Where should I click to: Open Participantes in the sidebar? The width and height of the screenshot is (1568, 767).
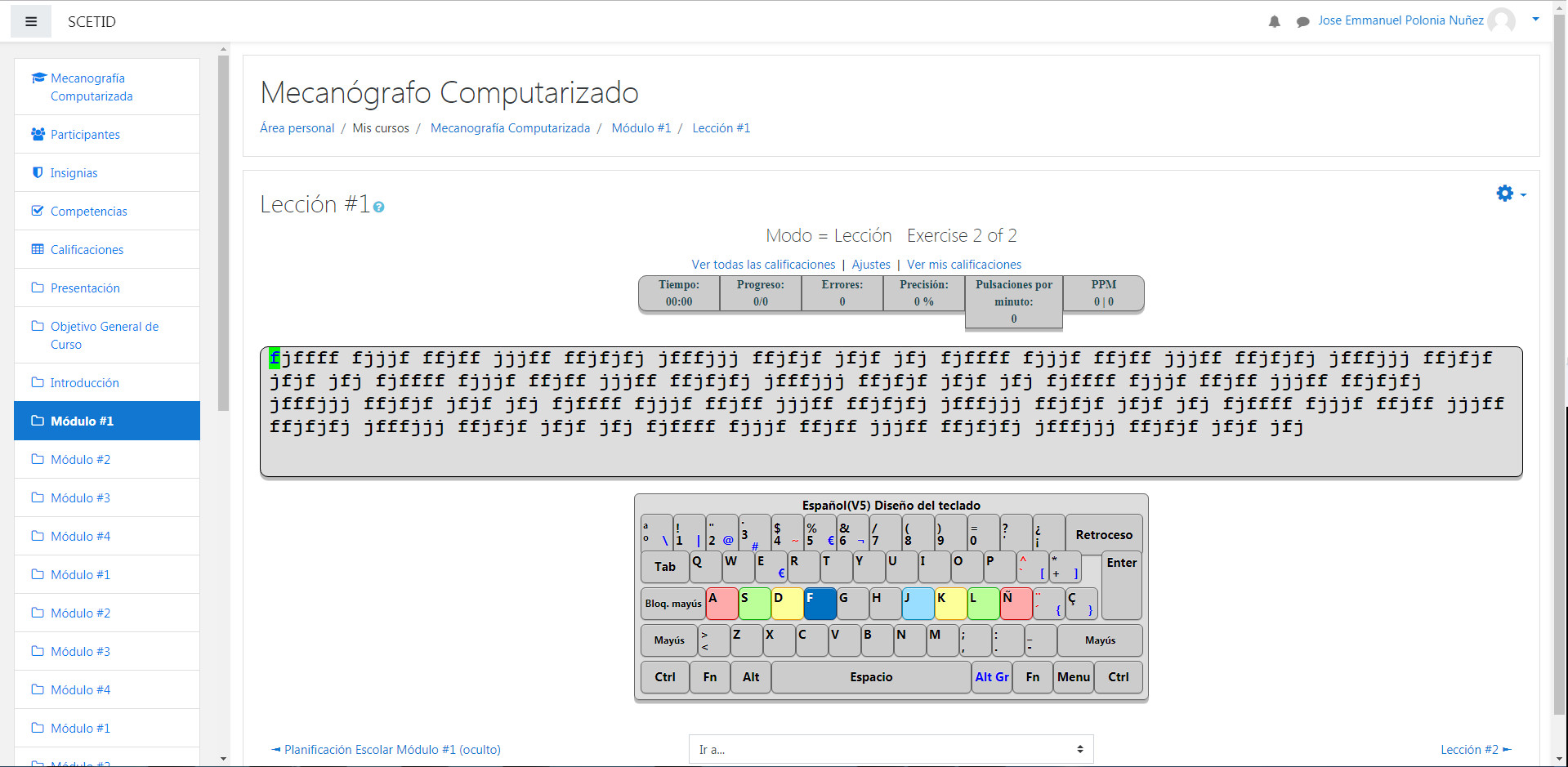click(x=85, y=135)
